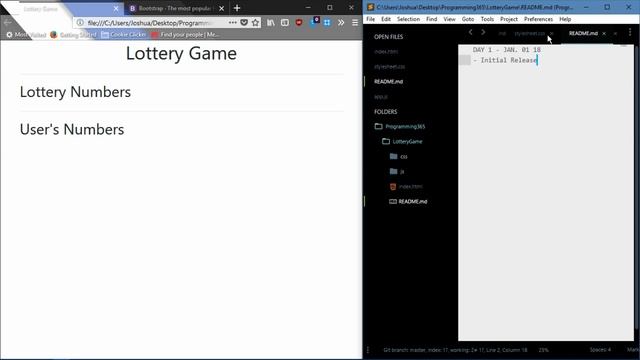Select README.md in Open Files
Image resolution: width=640 pixels, height=360 pixels.
tap(388, 82)
